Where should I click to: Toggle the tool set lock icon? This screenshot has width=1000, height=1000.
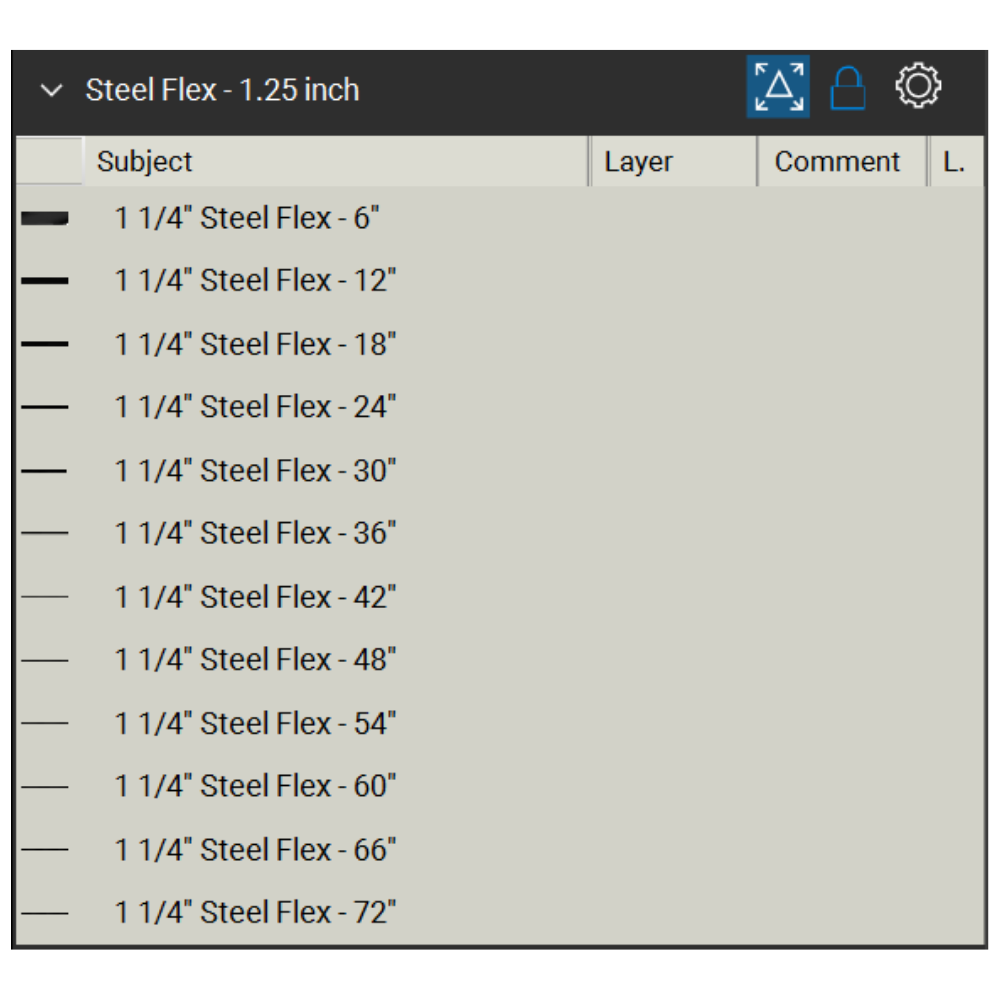pos(848,88)
